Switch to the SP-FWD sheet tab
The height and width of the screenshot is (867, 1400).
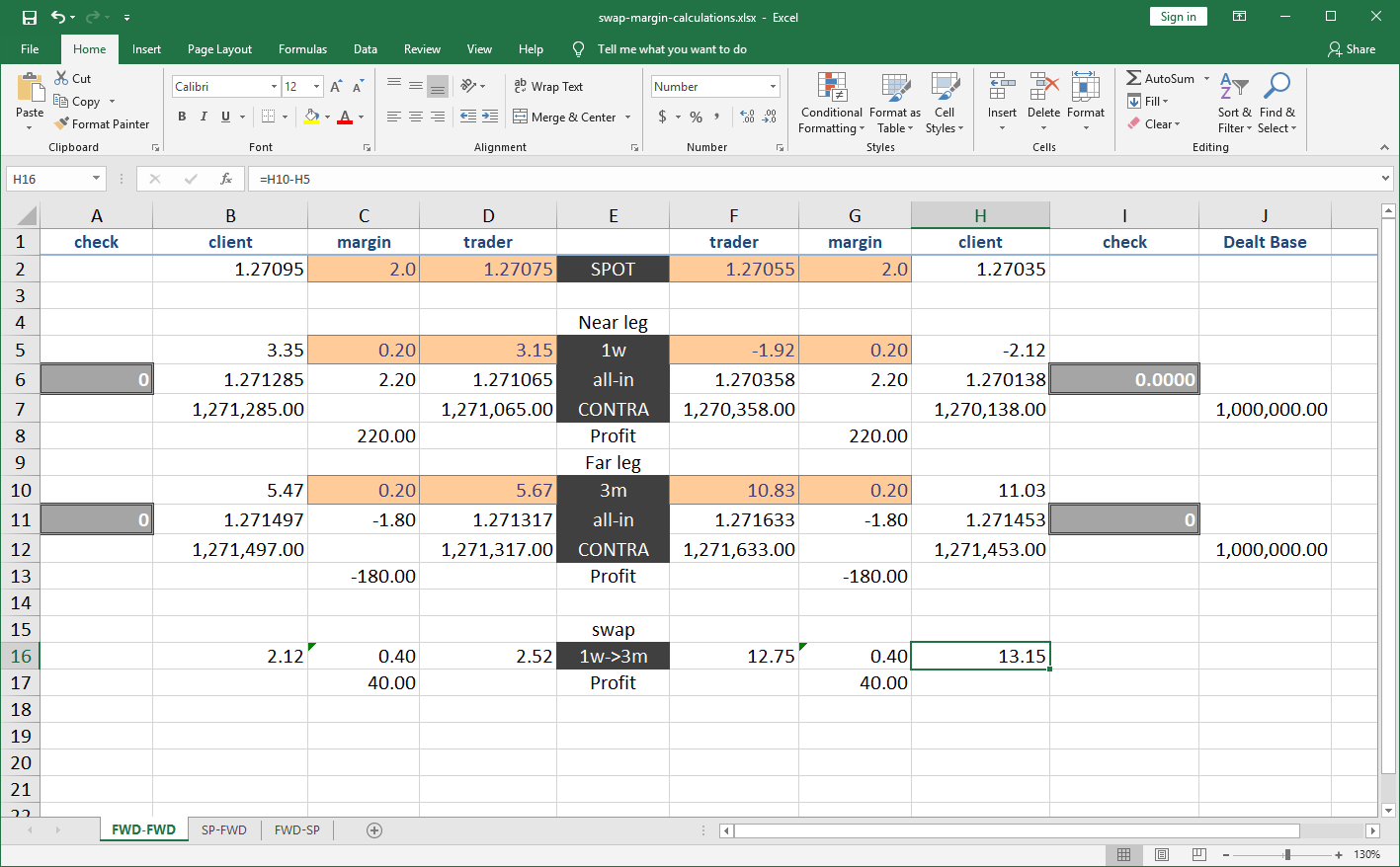tap(223, 830)
